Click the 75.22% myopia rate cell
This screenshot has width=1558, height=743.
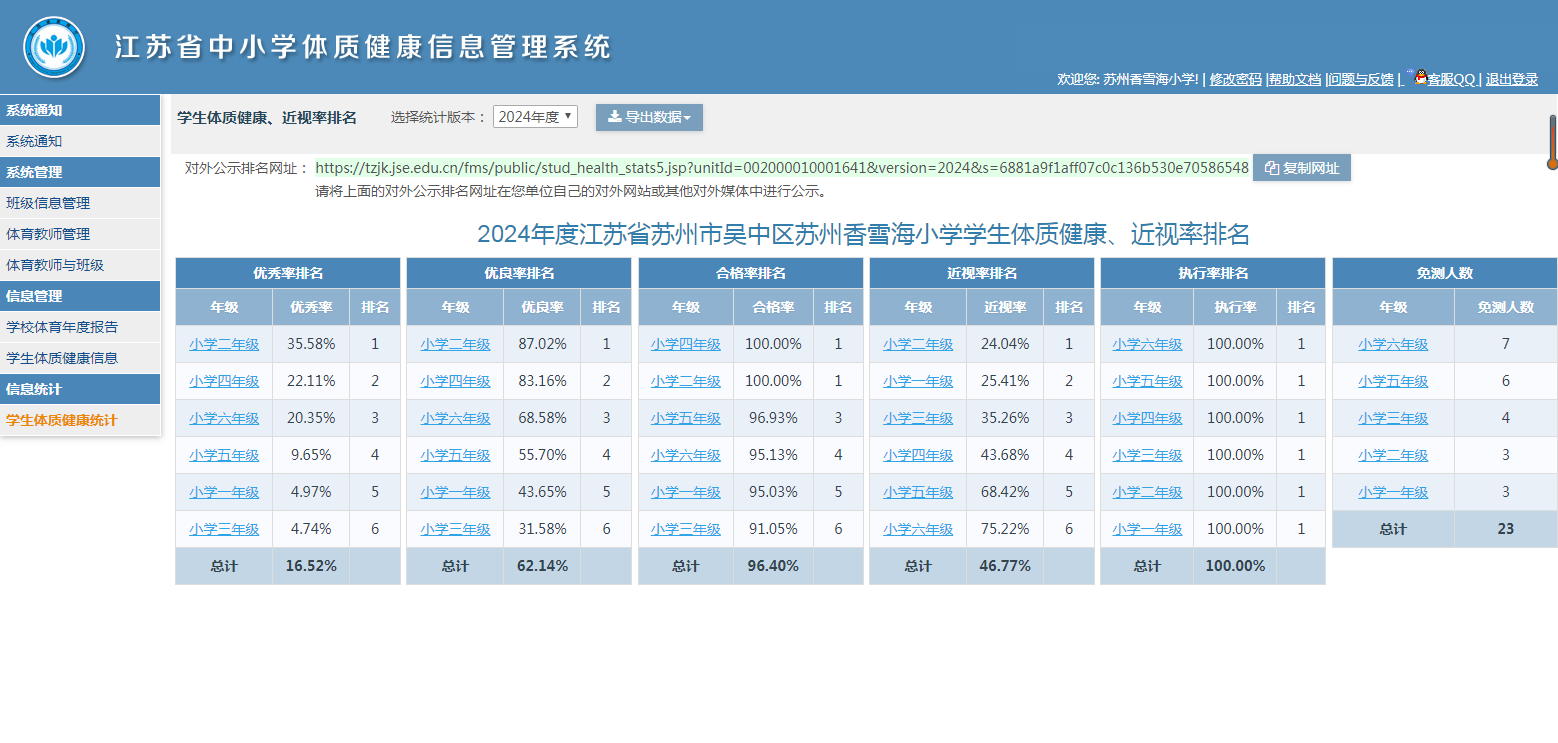1005,529
